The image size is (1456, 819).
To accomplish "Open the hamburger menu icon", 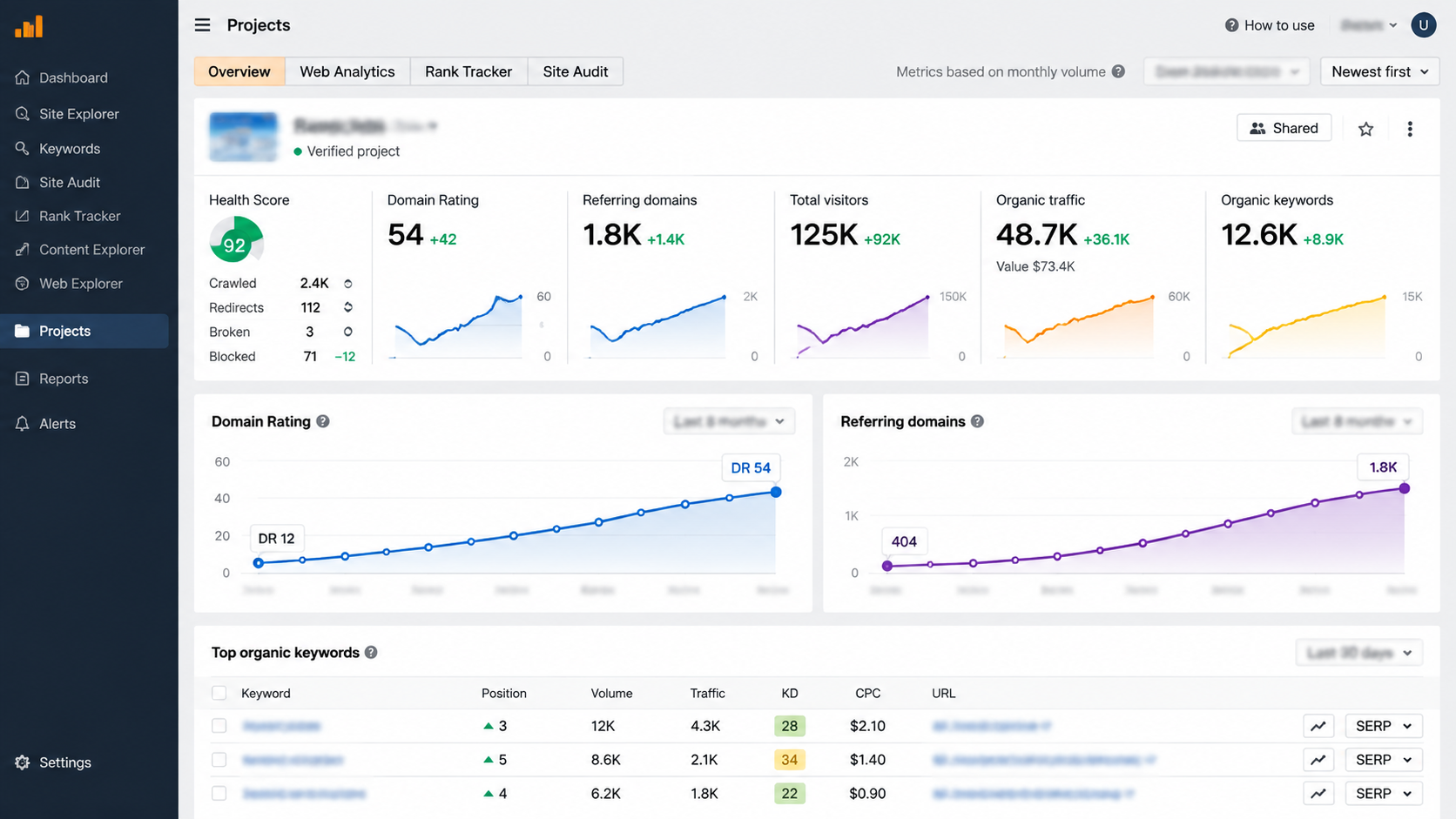I will (x=202, y=25).
